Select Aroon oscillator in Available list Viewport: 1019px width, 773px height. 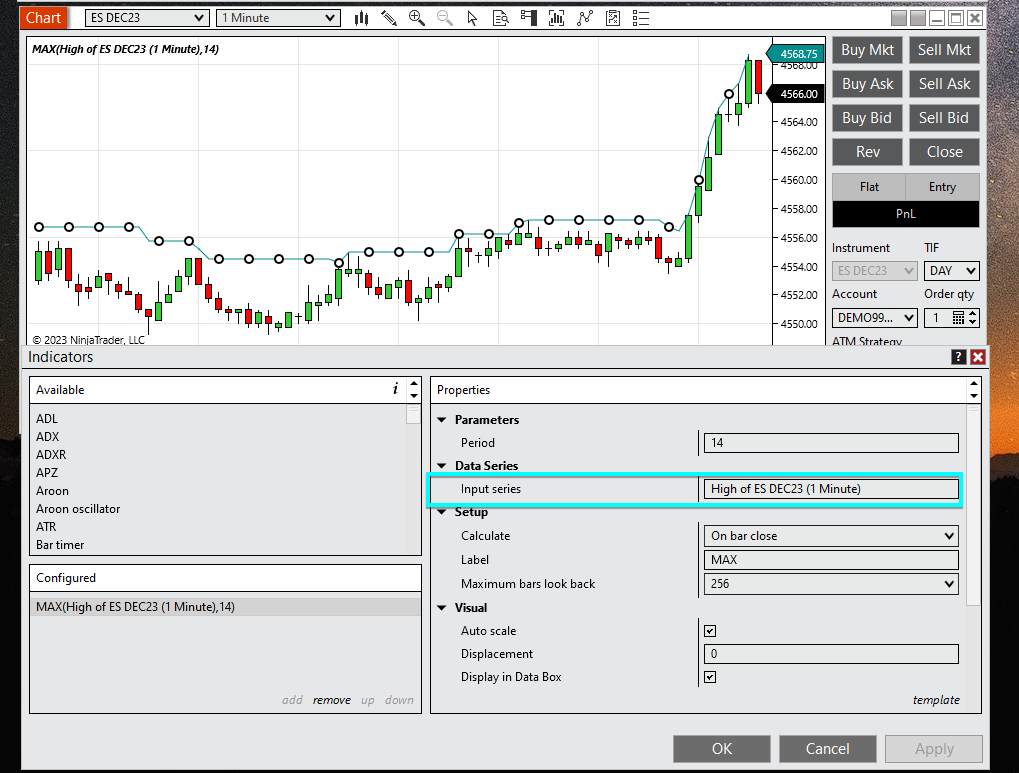click(78, 509)
